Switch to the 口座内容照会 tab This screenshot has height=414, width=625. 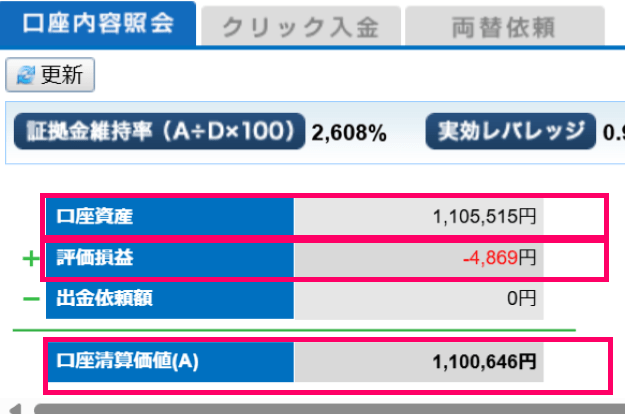pyautogui.click(x=95, y=22)
